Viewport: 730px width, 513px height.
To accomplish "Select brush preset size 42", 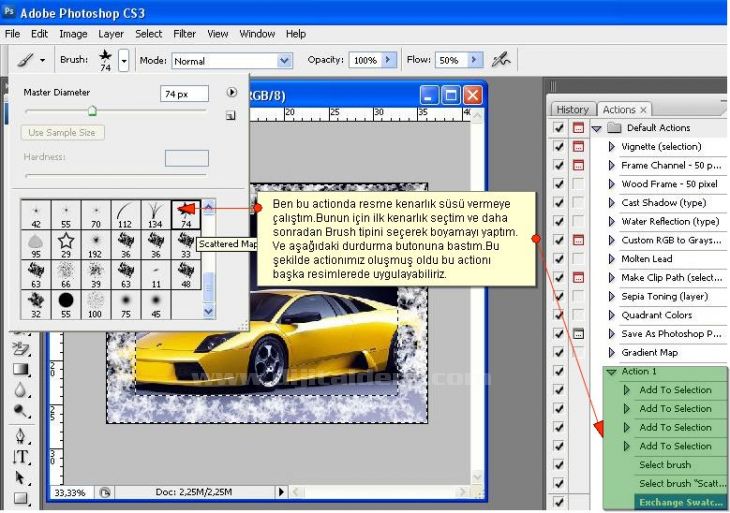I will click(x=36, y=215).
